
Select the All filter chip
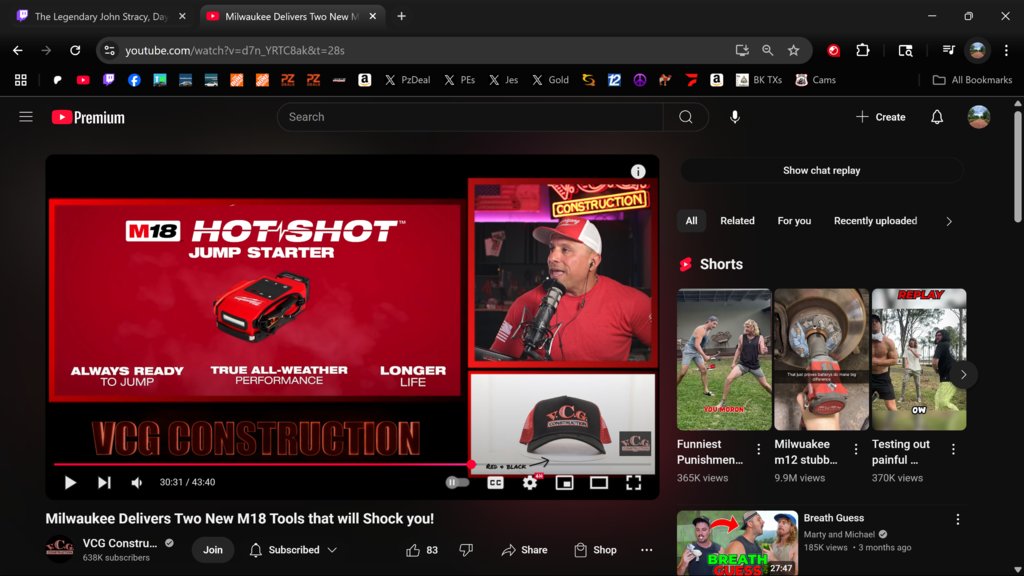pyautogui.click(x=692, y=221)
